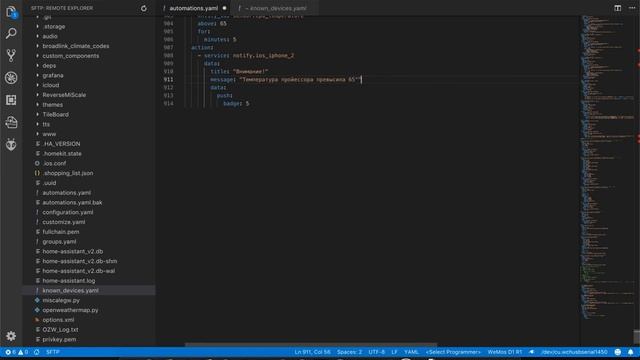
Task: Open the home-assistant.log file
Action: click(69, 281)
